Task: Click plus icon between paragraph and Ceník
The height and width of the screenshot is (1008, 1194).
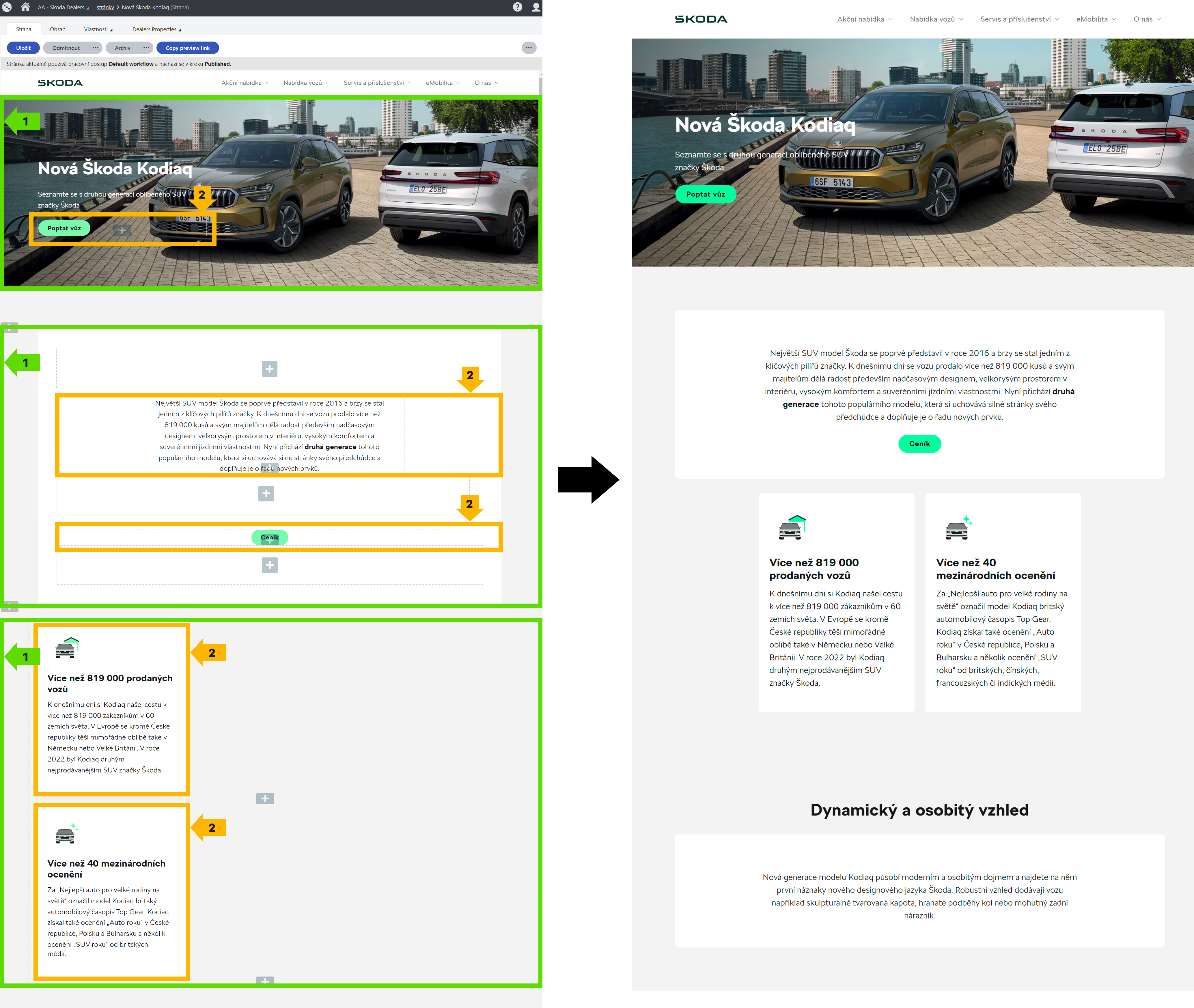Action: 266,493
